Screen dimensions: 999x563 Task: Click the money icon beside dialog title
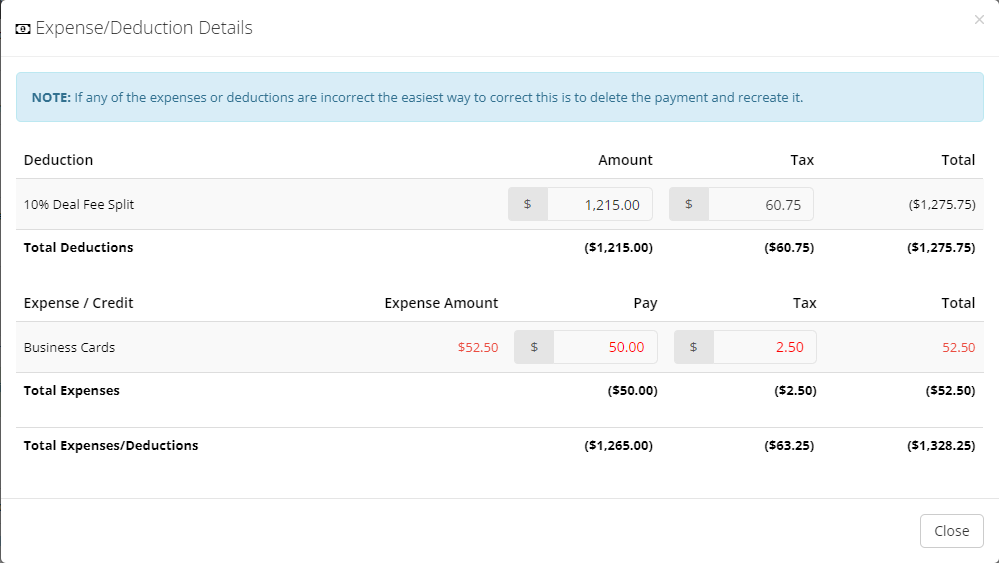click(23, 29)
